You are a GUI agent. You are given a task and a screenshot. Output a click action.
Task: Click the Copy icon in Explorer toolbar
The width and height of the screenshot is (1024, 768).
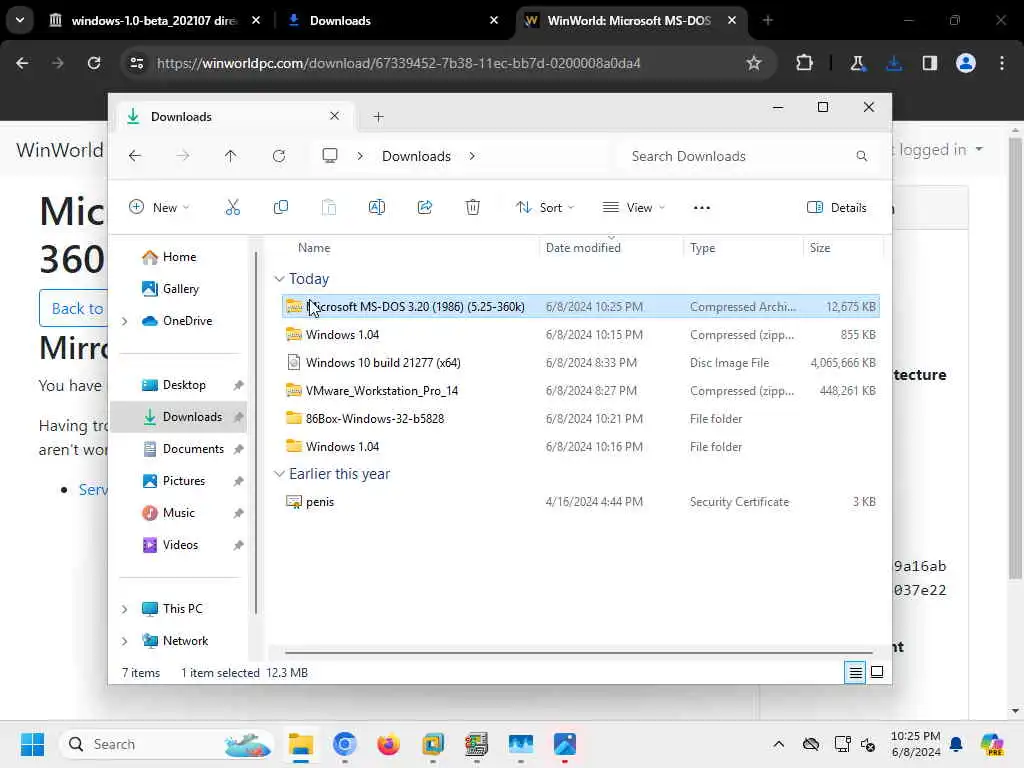coord(281,208)
